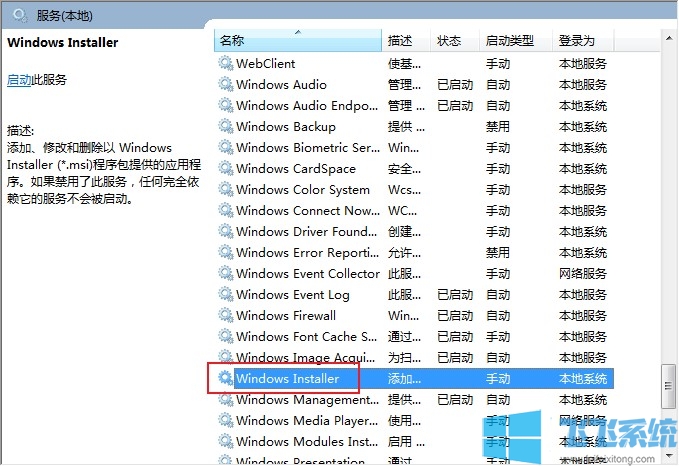Screen dimensions: 679x466
Task: Click 已启动 status of Windows Audio
Action: [455, 84]
